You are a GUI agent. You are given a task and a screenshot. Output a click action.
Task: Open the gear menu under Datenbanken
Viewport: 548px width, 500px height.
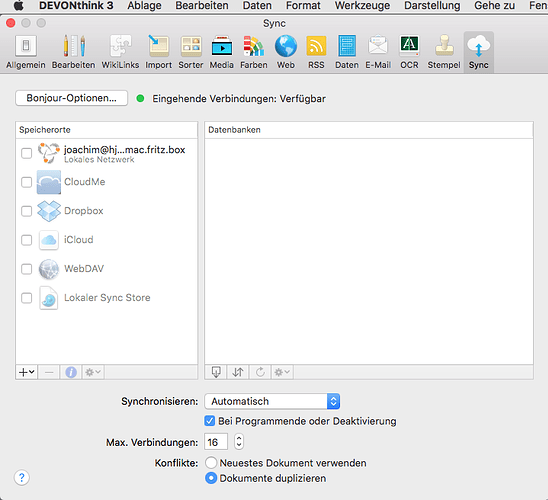[282, 372]
